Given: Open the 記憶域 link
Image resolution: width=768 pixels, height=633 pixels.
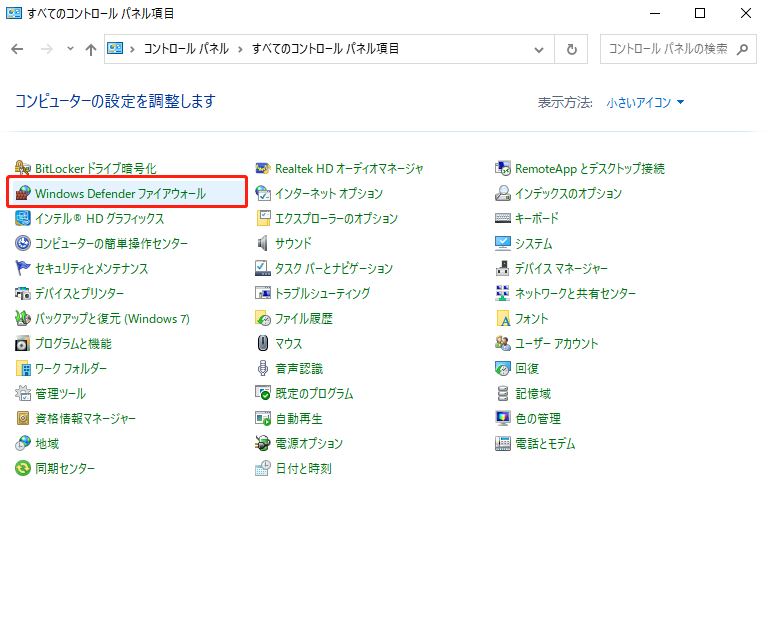Looking at the screenshot, I should point(533,393).
